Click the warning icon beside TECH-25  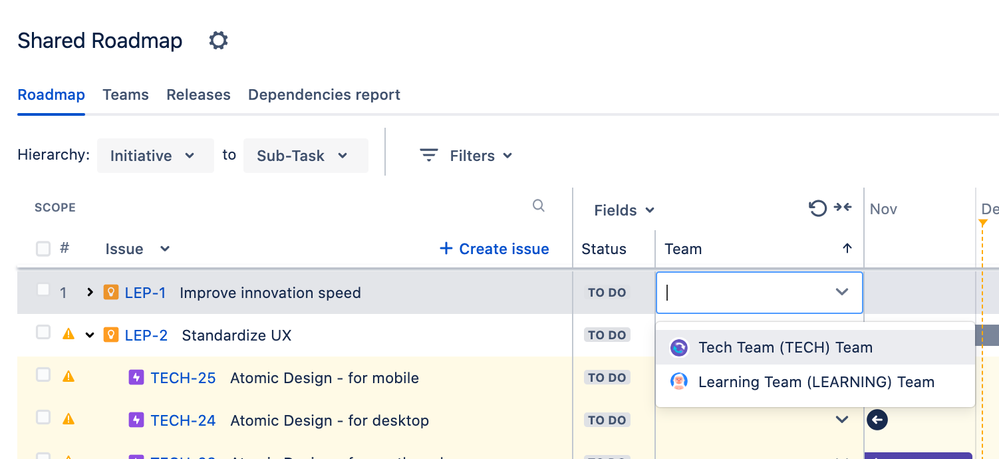pyautogui.click(x=68, y=376)
